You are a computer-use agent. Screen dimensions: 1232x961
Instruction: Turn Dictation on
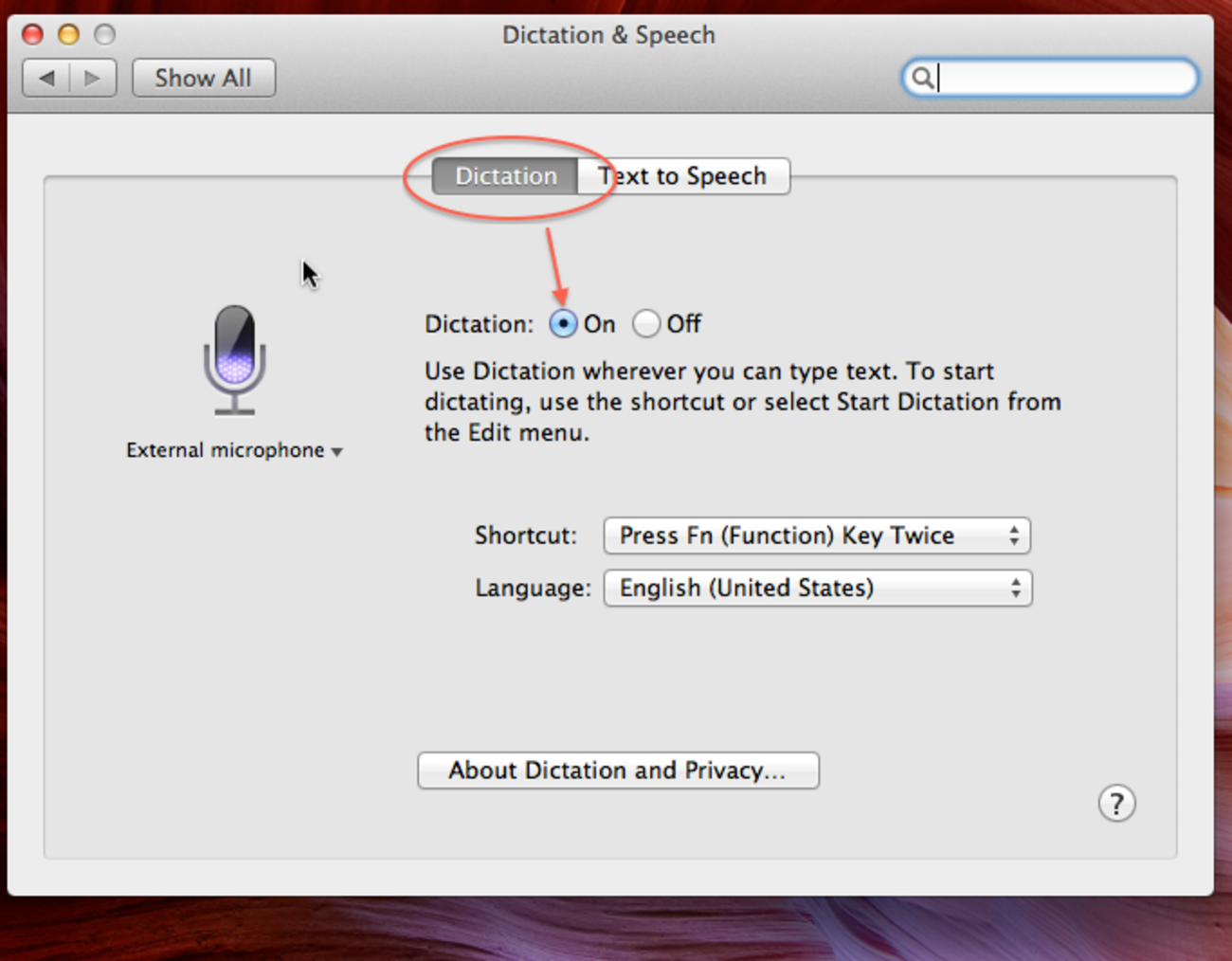click(x=563, y=324)
